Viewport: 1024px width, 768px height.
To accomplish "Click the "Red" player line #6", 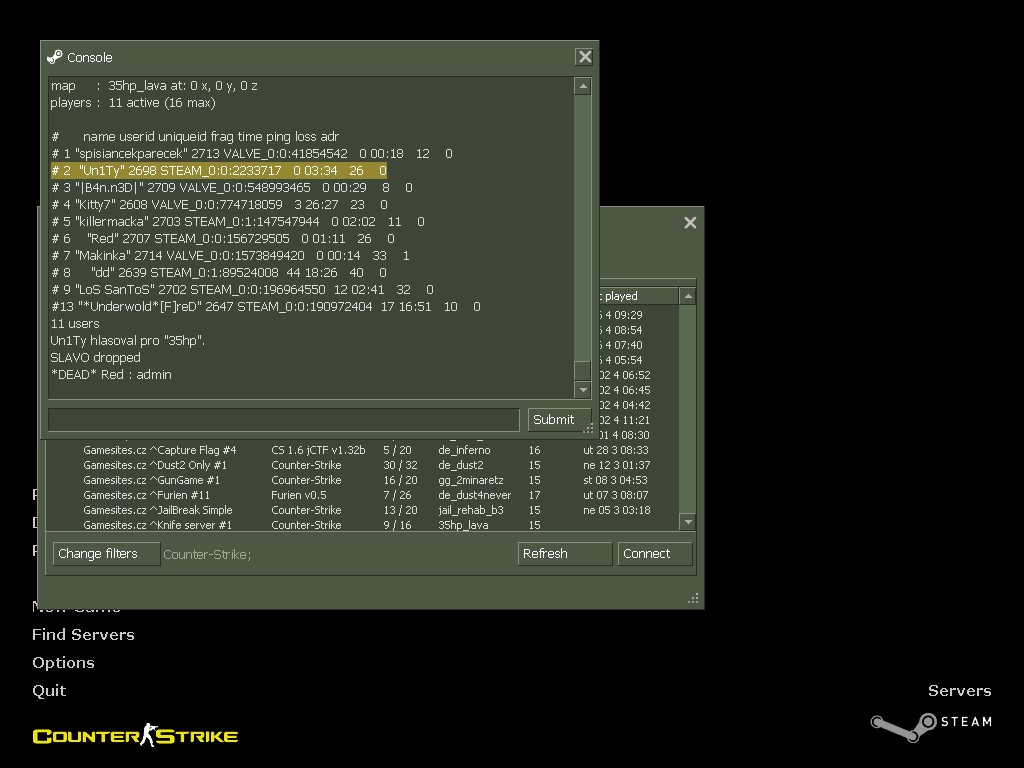I will (223, 238).
